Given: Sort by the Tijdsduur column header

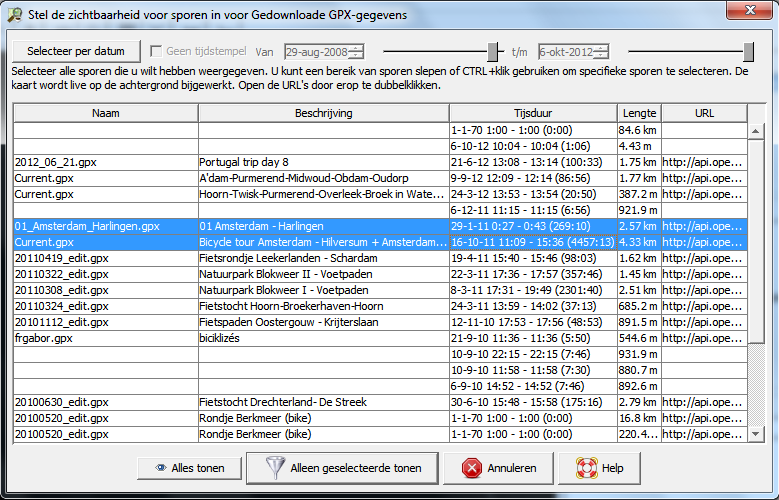Looking at the screenshot, I should pyautogui.click(x=533, y=113).
